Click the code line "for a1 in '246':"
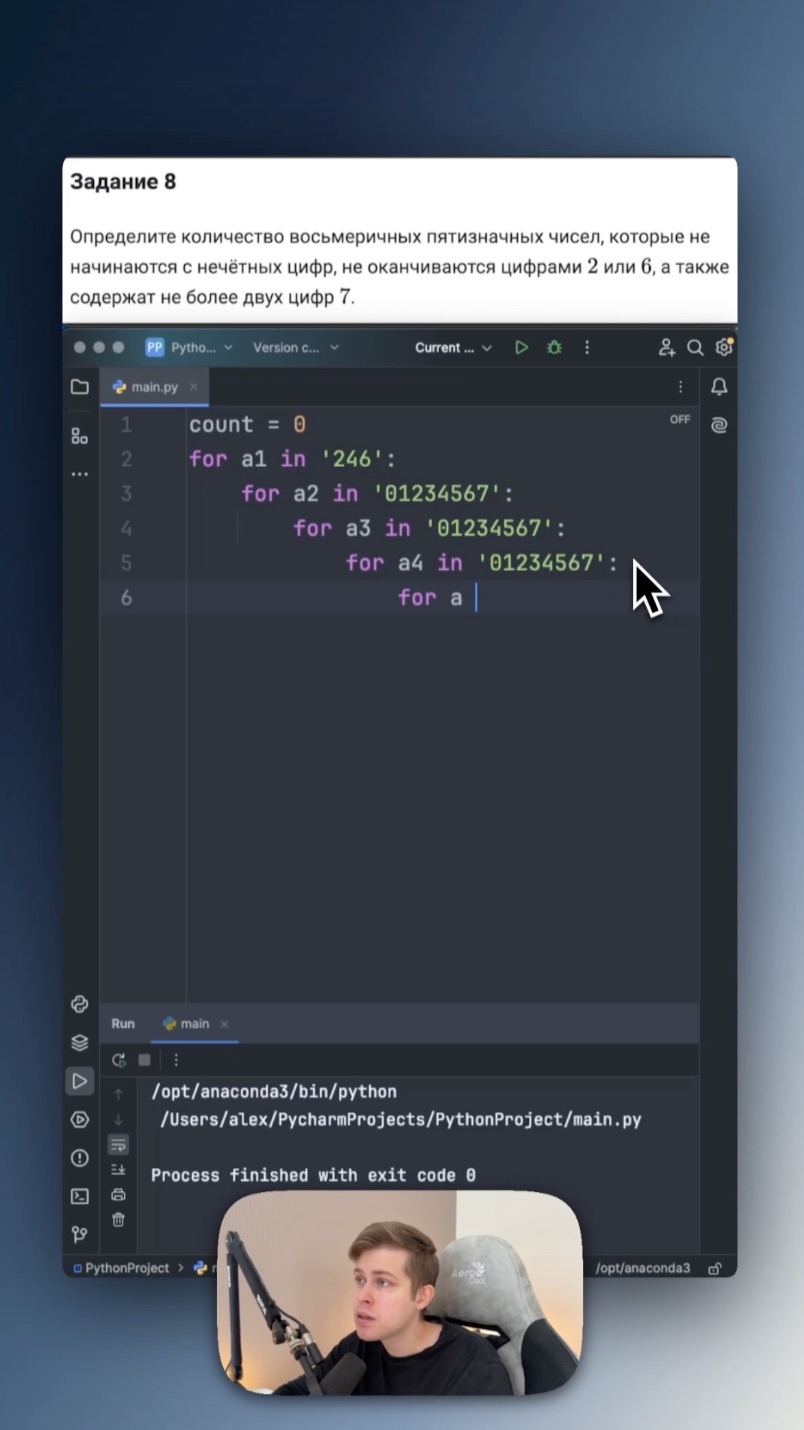This screenshot has height=1430, width=804. click(293, 460)
